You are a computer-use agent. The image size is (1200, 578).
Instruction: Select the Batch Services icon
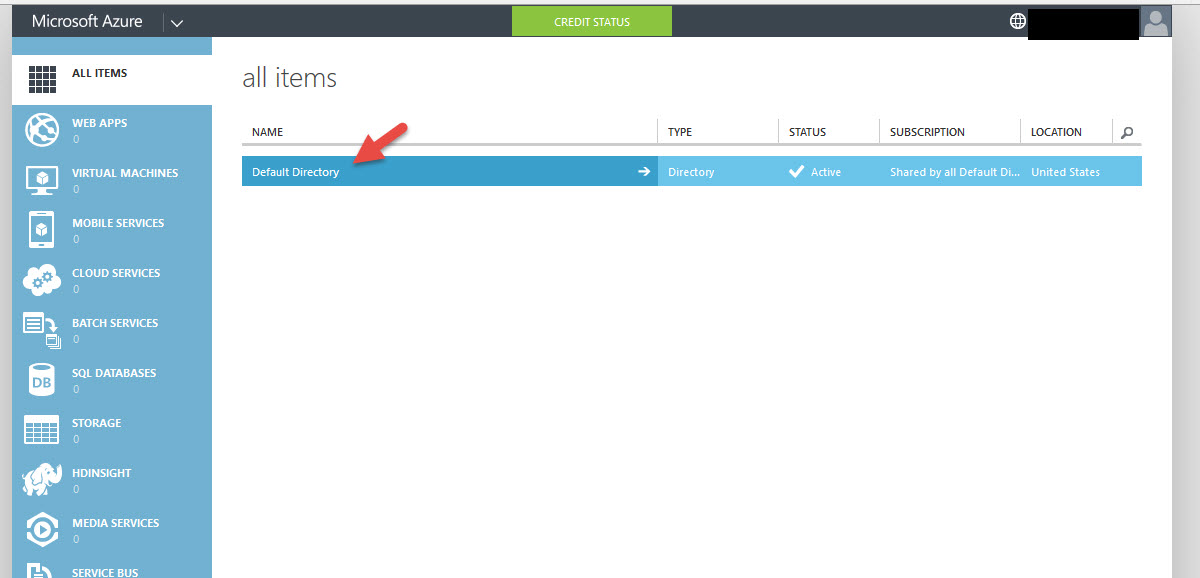(x=41, y=330)
